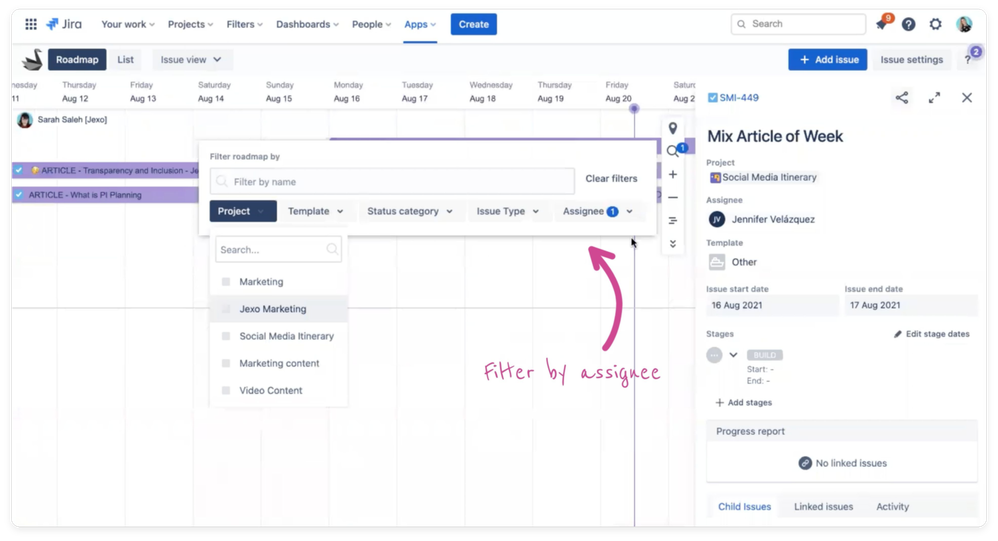Click the JV assignee avatar
The height and width of the screenshot is (541, 998).
717,219
